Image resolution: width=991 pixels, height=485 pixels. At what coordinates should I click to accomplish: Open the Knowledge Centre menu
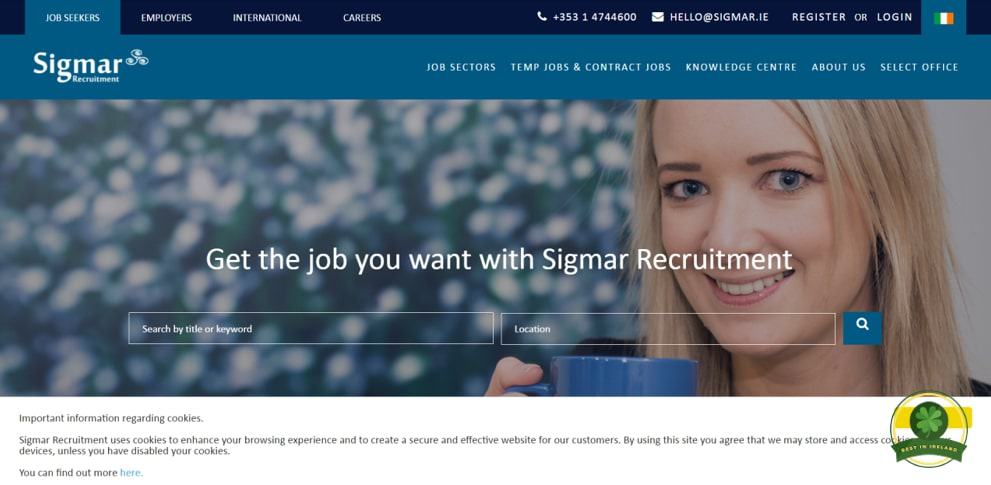pos(741,67)
